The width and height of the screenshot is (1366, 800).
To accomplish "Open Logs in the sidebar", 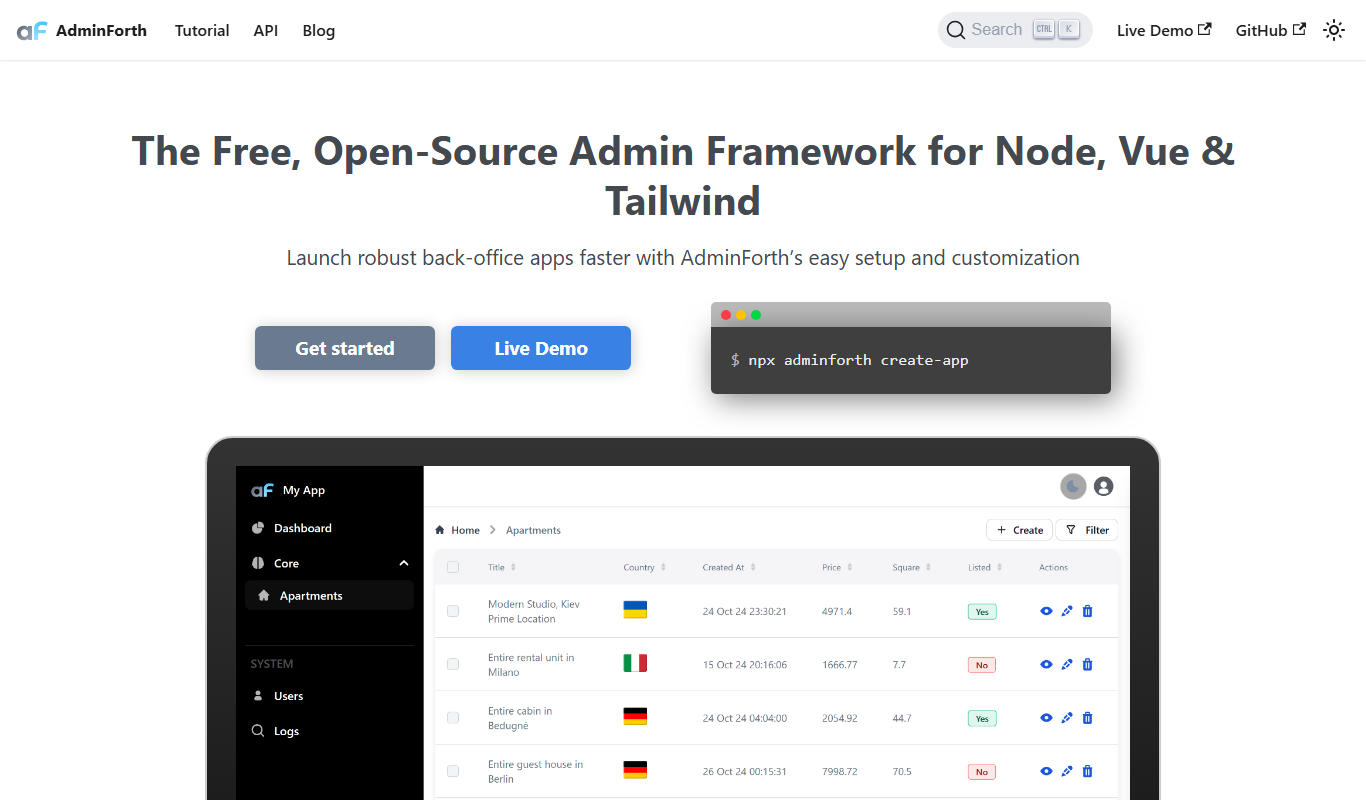I will 286,731.
